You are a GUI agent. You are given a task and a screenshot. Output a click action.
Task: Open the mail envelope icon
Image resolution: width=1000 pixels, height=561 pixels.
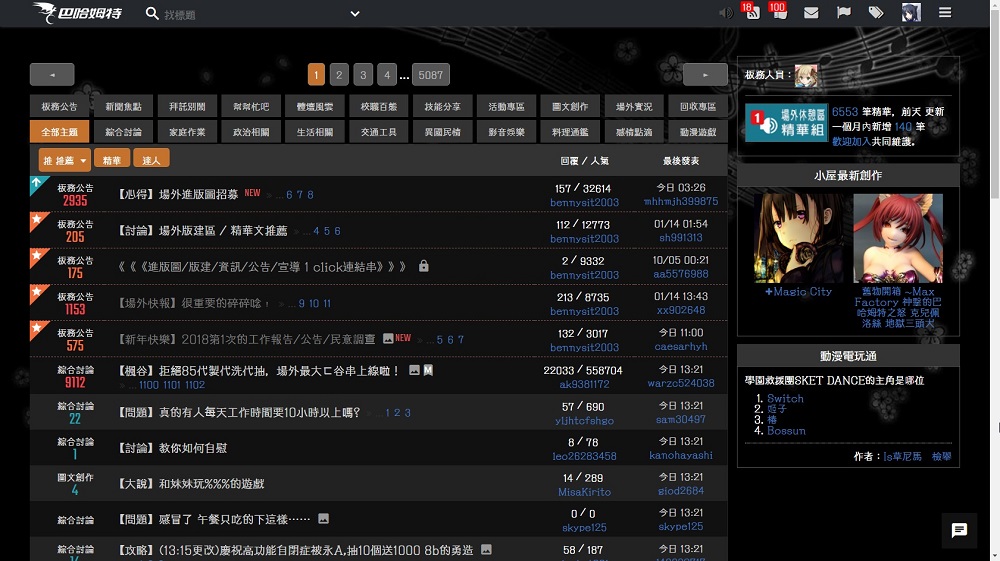click(x=811, y=13)
